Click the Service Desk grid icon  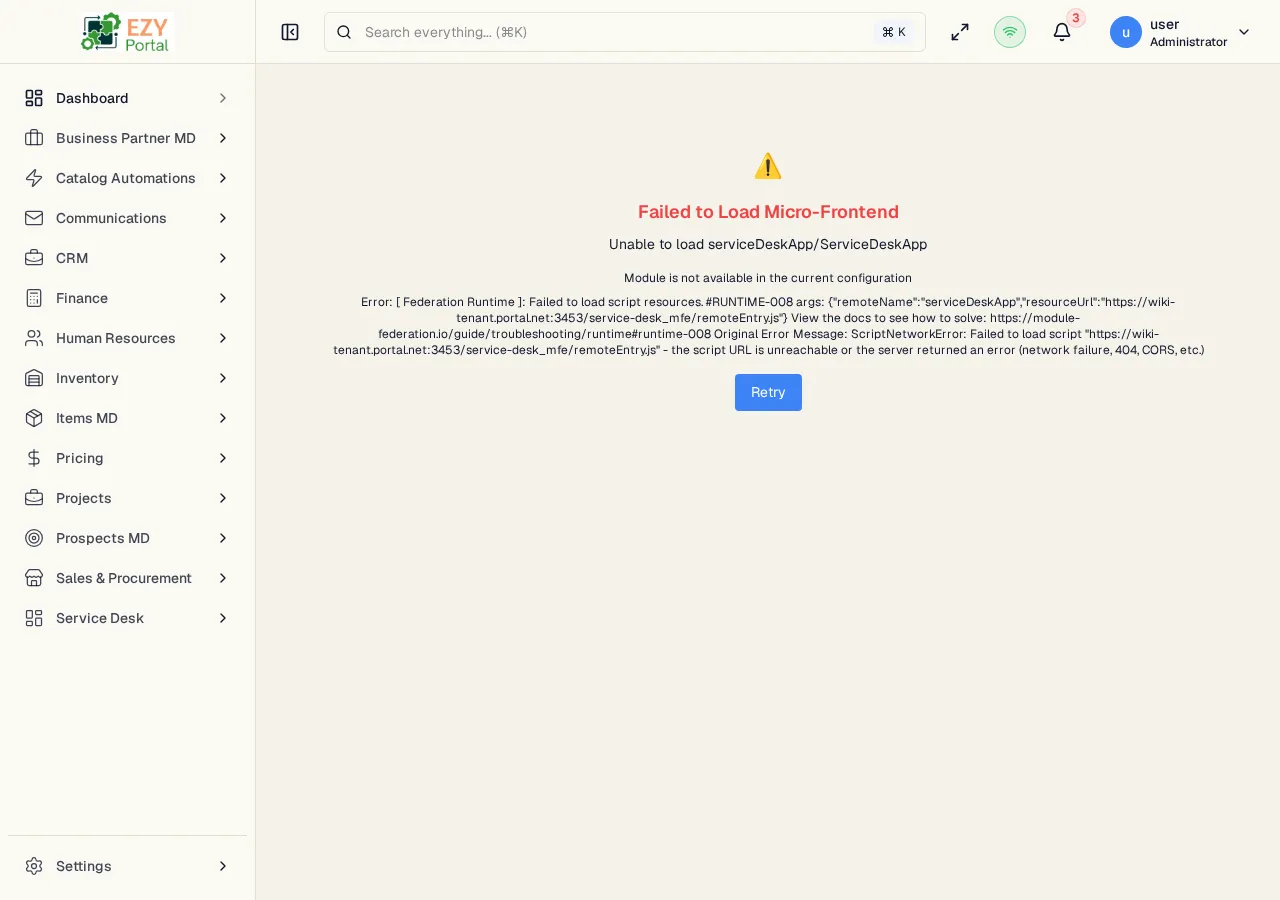click(x=34, y=618)
